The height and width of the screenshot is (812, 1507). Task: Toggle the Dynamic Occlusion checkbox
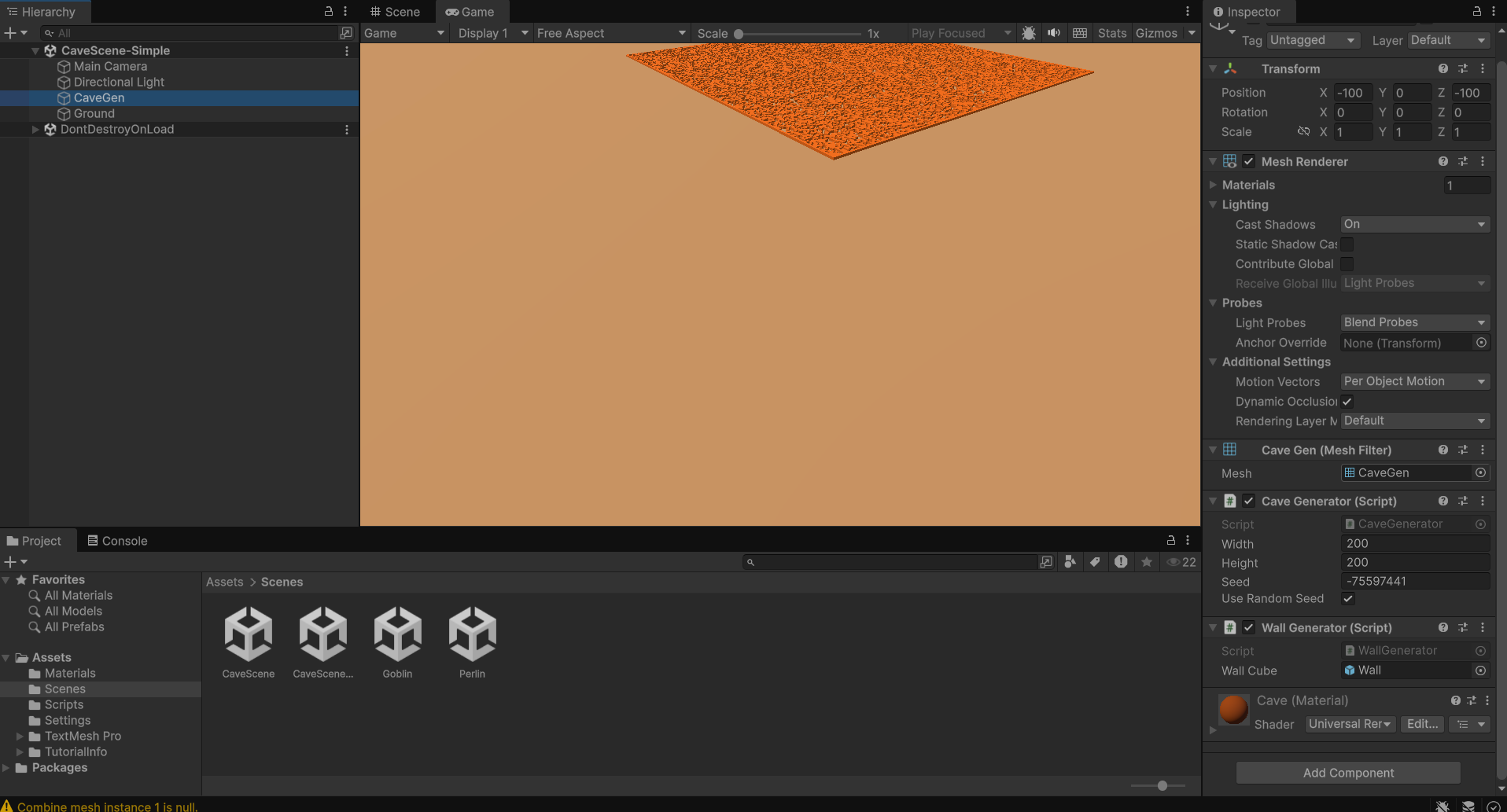[1347, 402]
